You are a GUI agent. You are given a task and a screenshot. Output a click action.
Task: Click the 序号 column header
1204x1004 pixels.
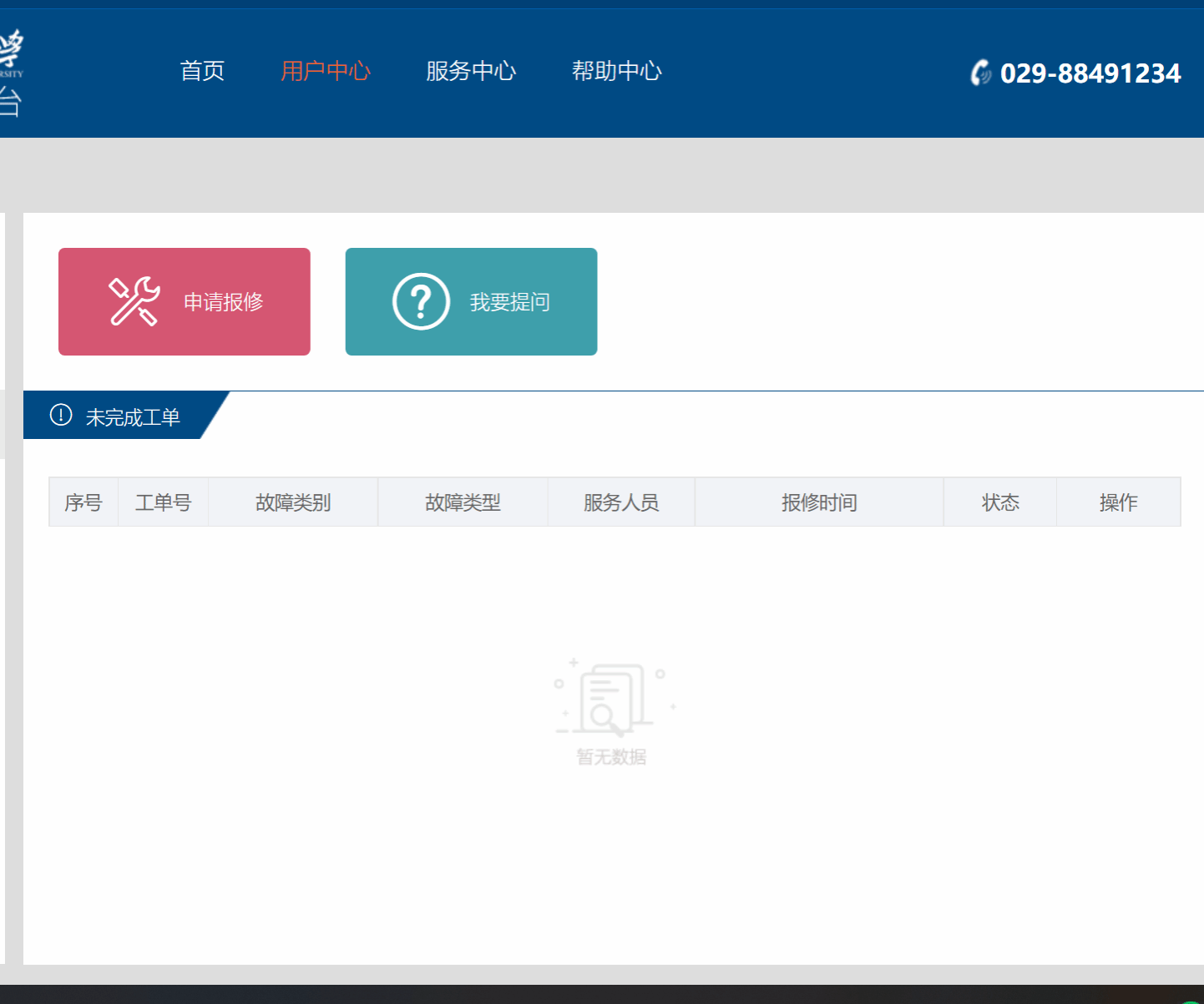[83, 502]
